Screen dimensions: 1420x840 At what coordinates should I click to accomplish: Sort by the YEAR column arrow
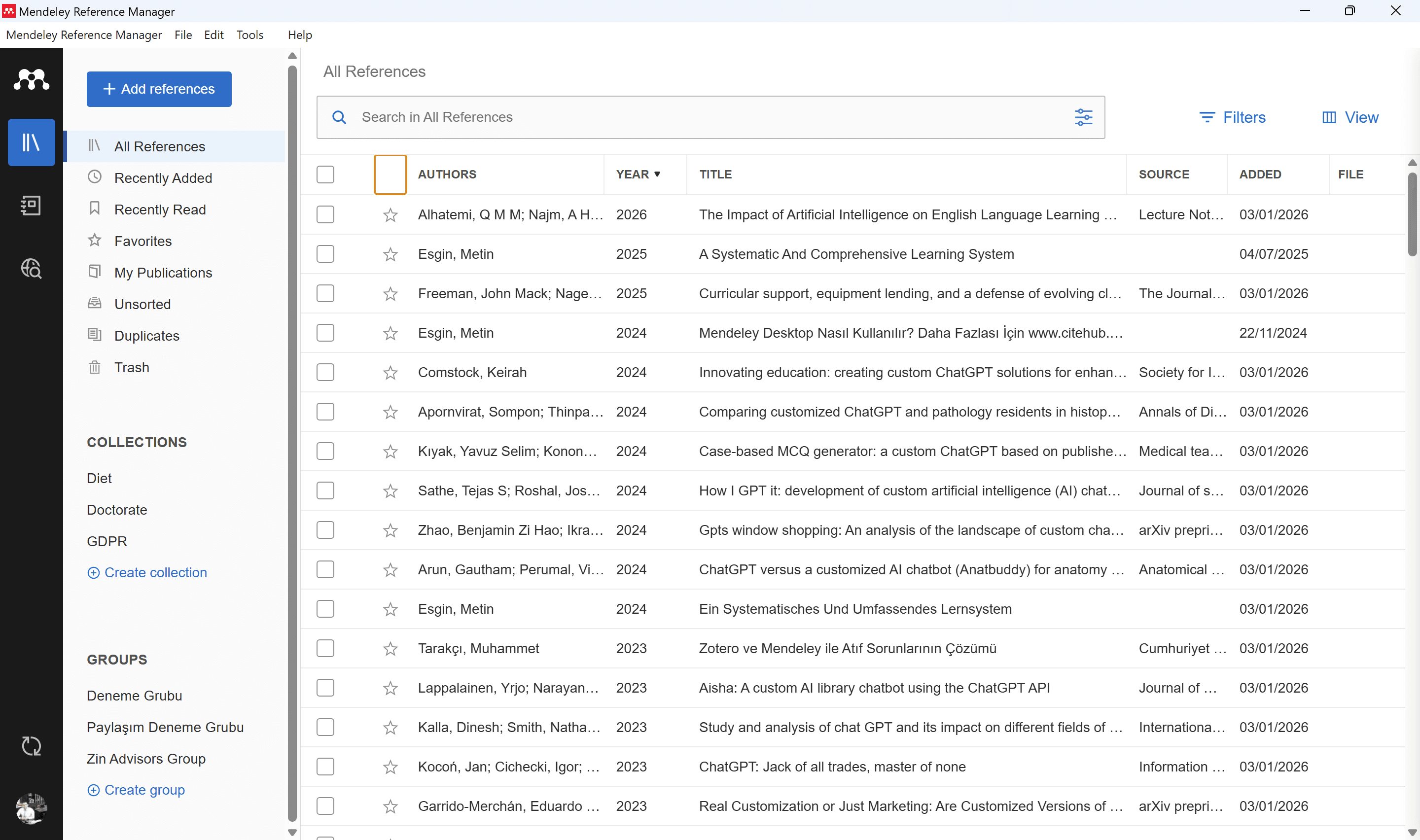pyautogui.click(x=657, y=175)
